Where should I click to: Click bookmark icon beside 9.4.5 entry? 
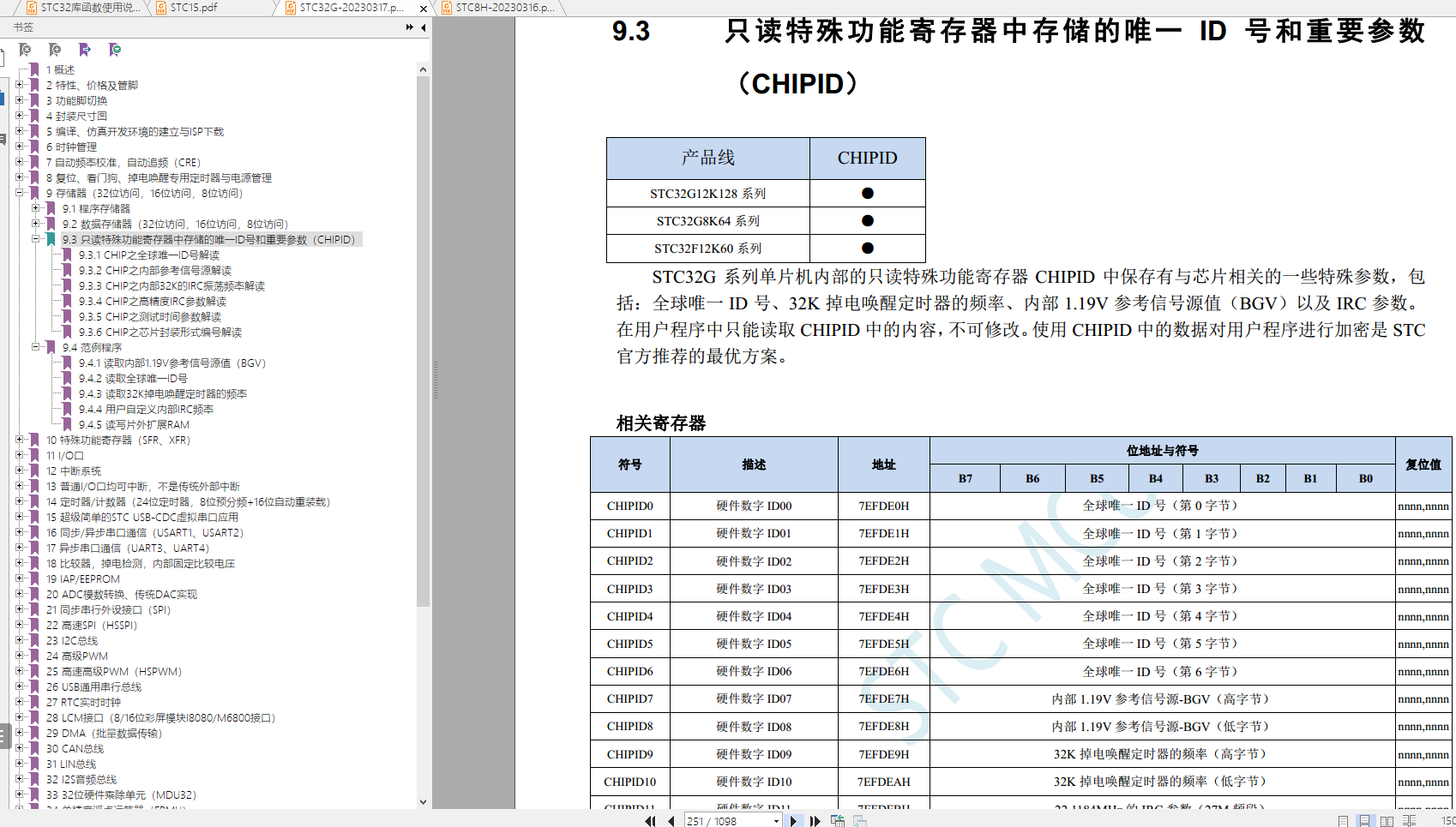(x=67, y=424)
